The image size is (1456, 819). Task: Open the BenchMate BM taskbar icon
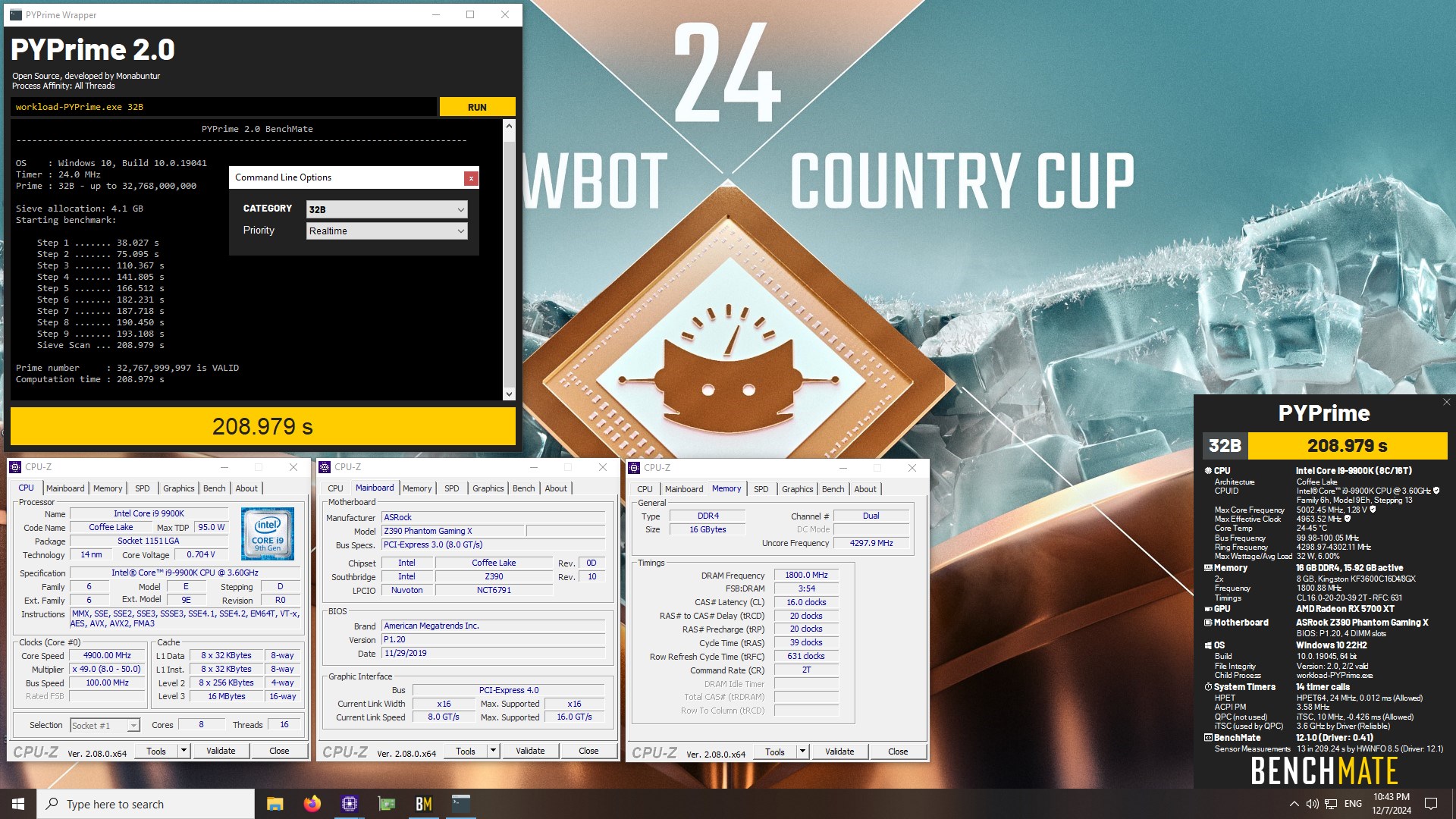tap(423, 804)
